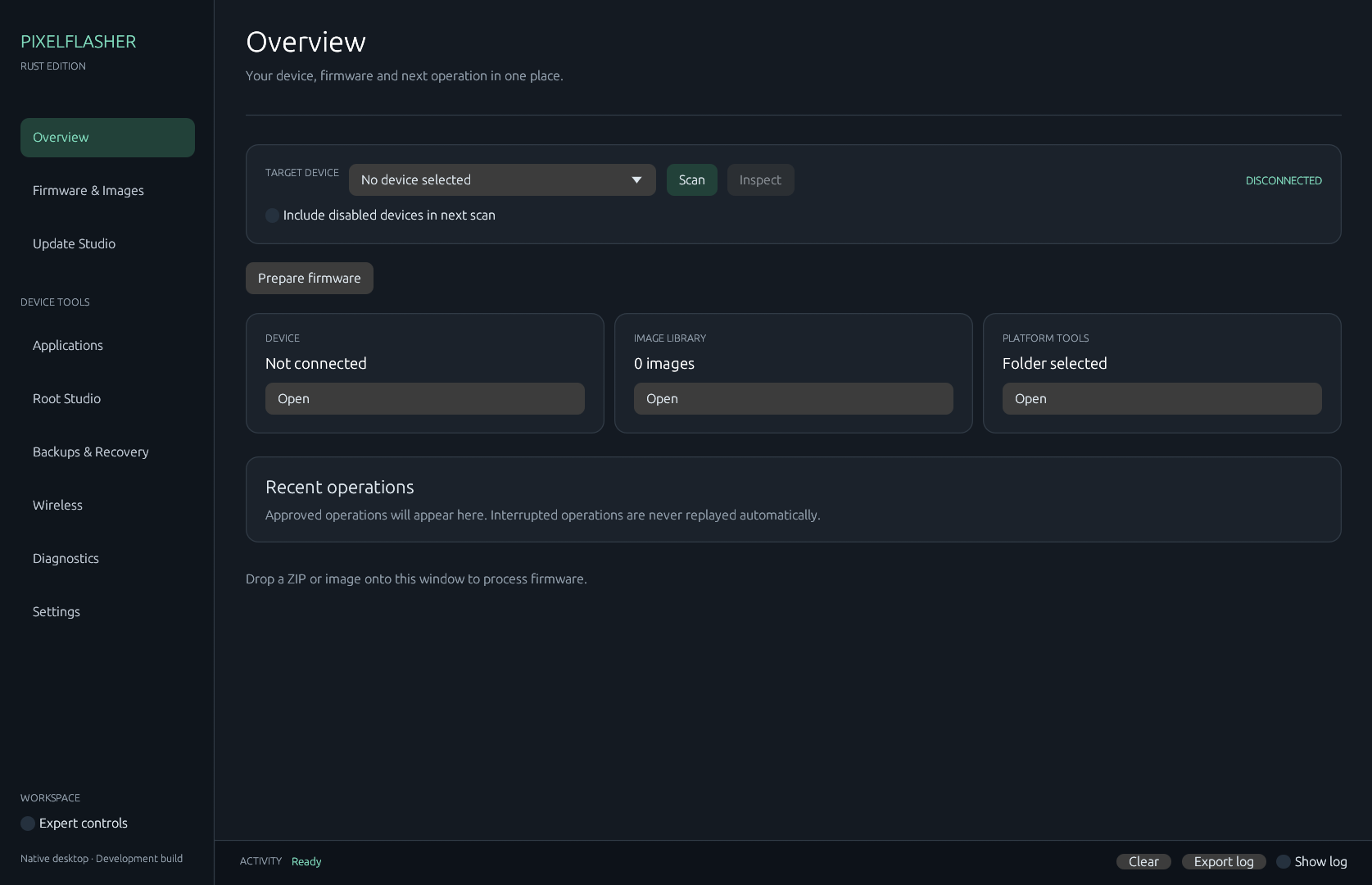1372x885 pixels.
Task: Open Settings from the sidebar
Action: click(x=107, y=612)
